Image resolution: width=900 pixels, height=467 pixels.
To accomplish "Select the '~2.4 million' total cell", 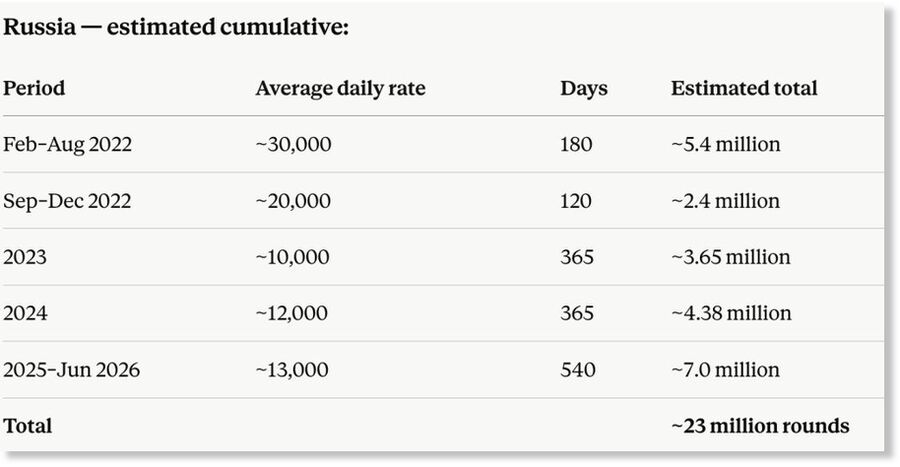I will click(726, 201).
